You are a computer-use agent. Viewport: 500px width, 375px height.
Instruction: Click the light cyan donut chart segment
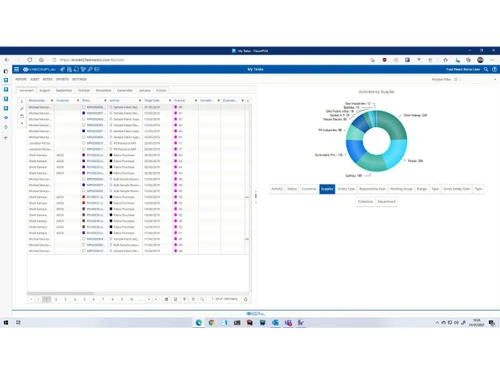point(395,154)
